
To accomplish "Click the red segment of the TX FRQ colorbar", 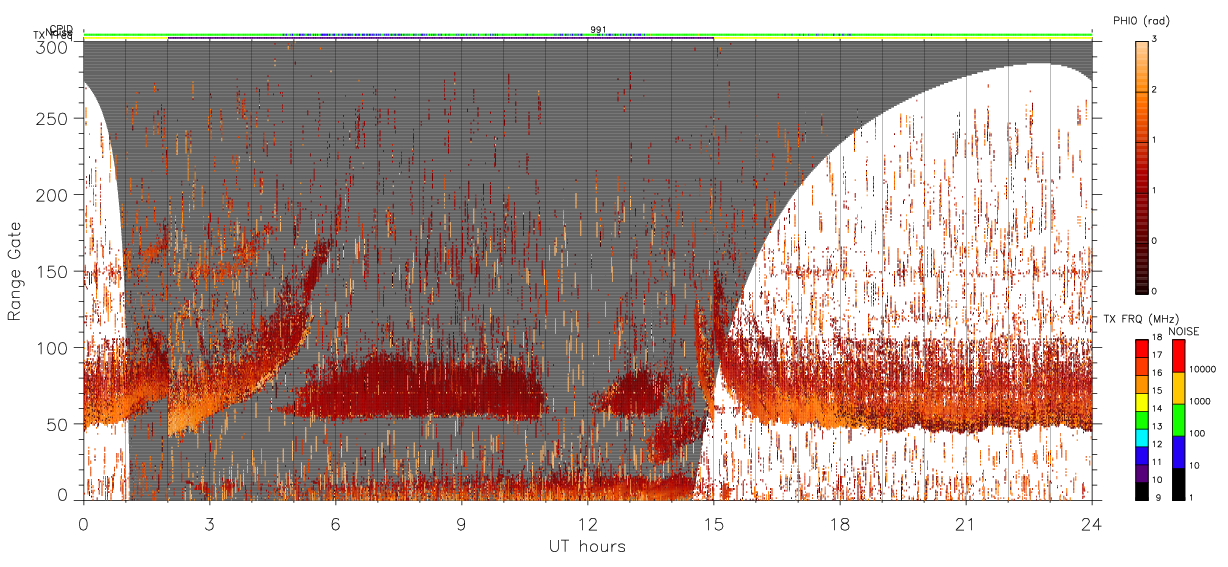I will coord(1140,348).
